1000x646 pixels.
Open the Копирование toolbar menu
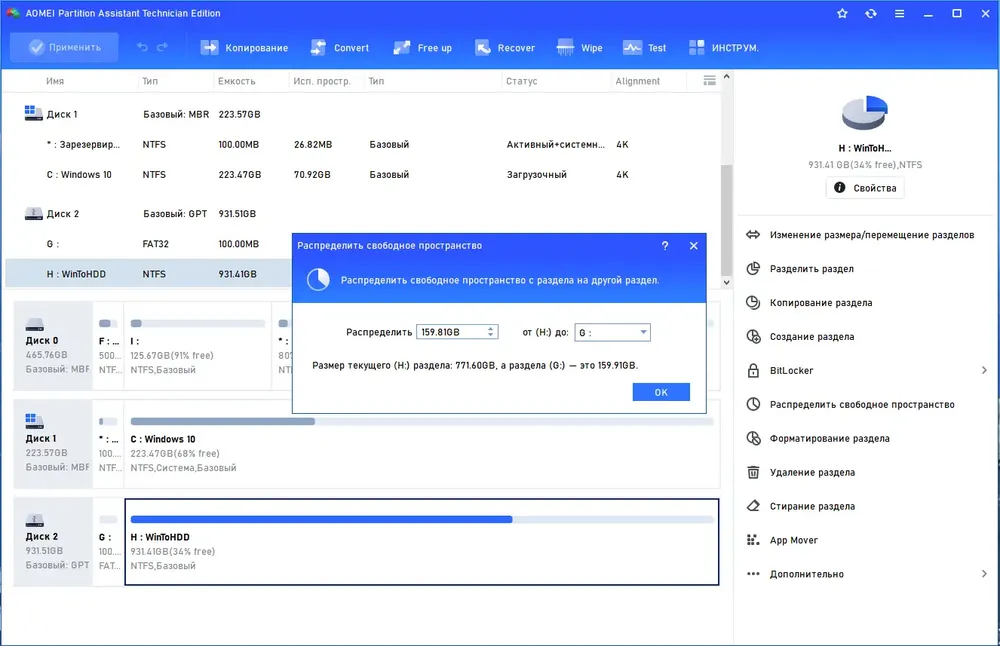pyautogui.click(x=244, y=48)
